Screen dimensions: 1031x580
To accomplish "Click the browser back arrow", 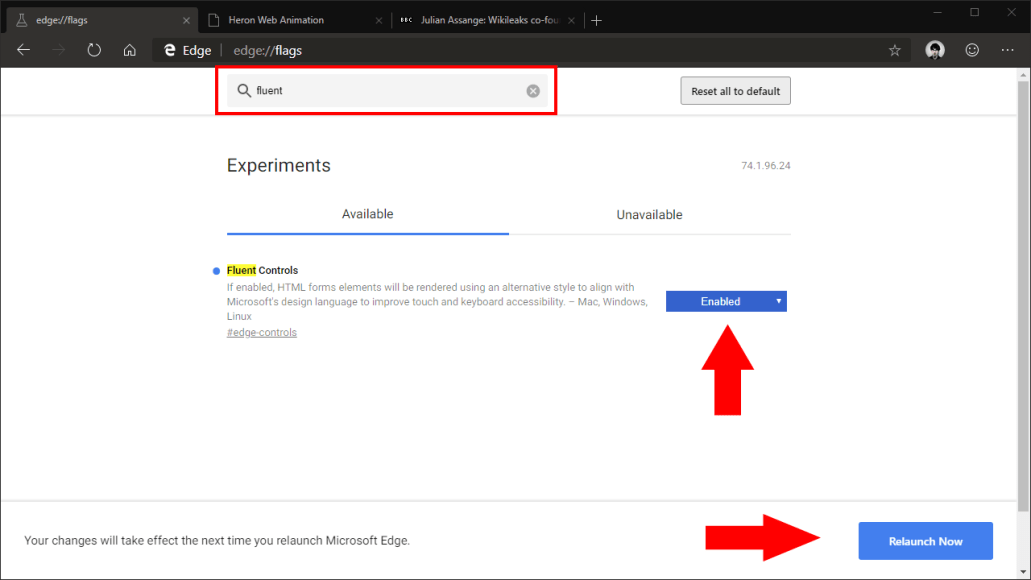I will point(24,50).
